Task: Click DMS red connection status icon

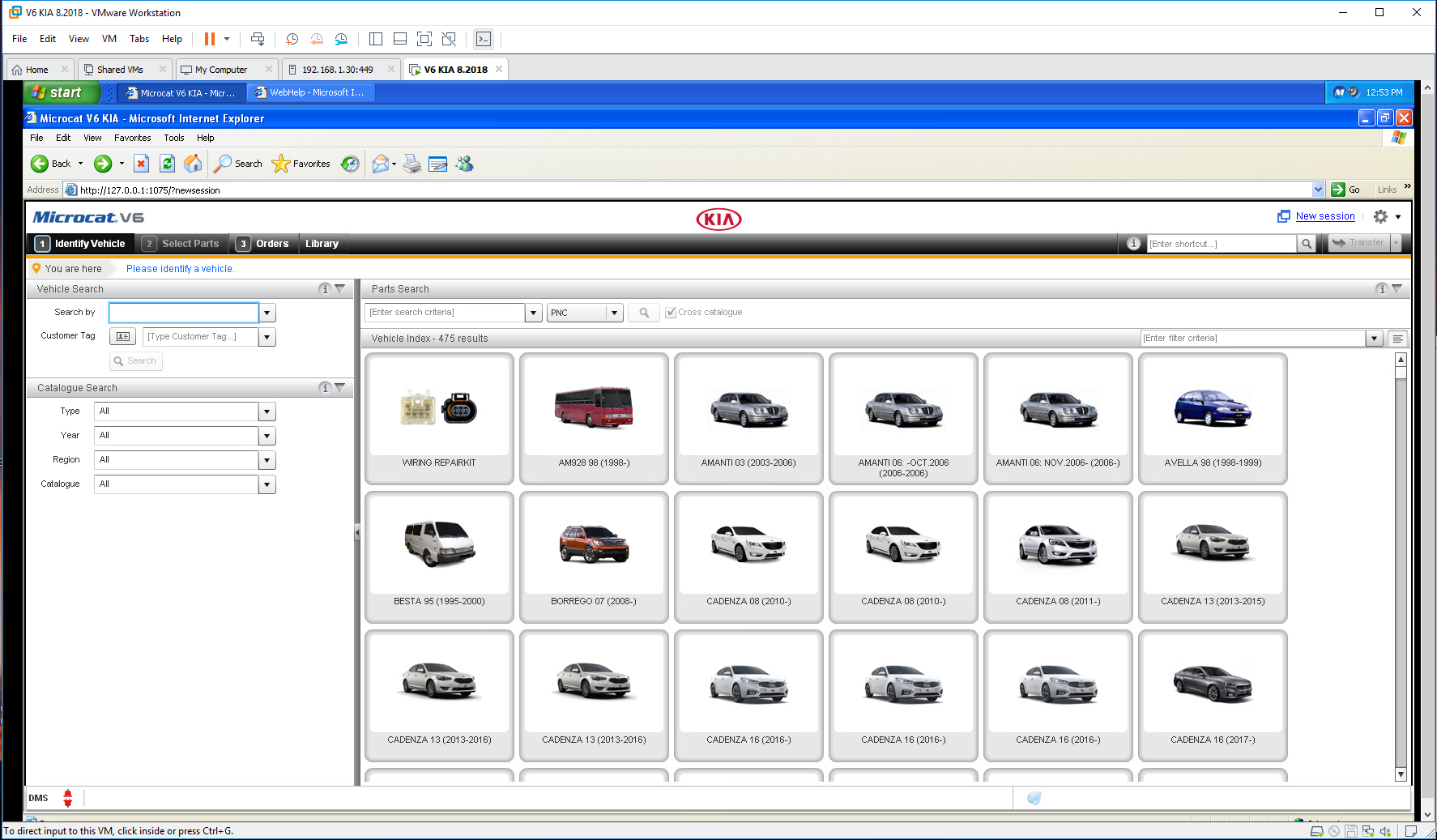Action: click(x=68, y=798)
